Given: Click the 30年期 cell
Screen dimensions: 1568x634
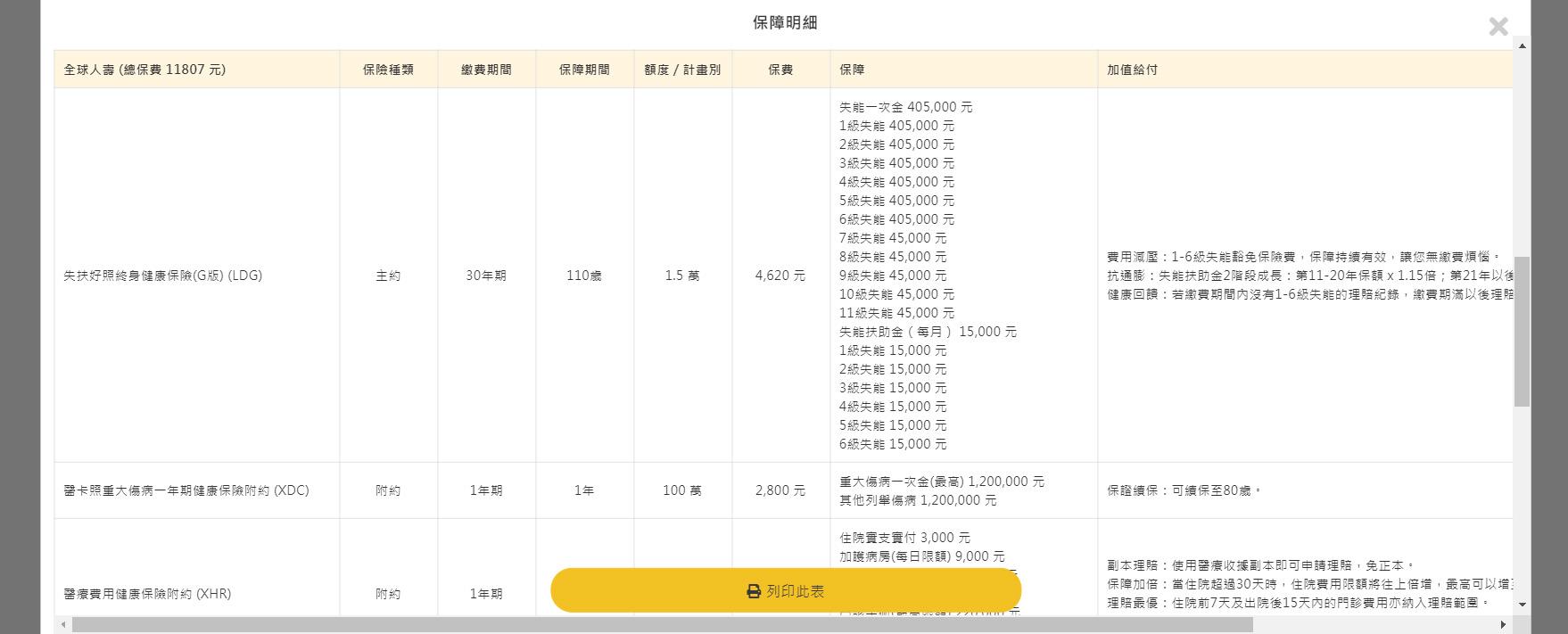Looking at the screenshot, I should pyautogui.click(x=486, y=276).
